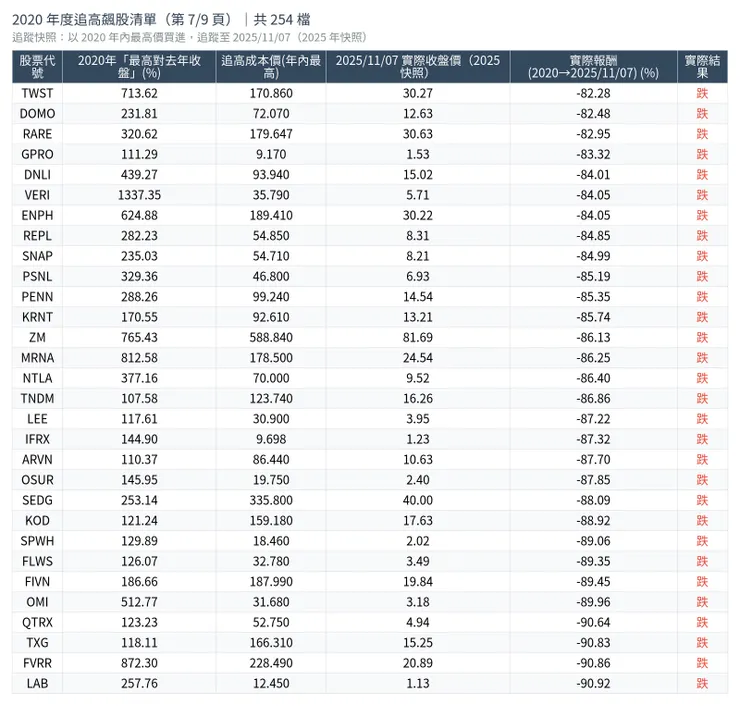
Task: Select the KOD ticker cell
Action: point(37,521)
